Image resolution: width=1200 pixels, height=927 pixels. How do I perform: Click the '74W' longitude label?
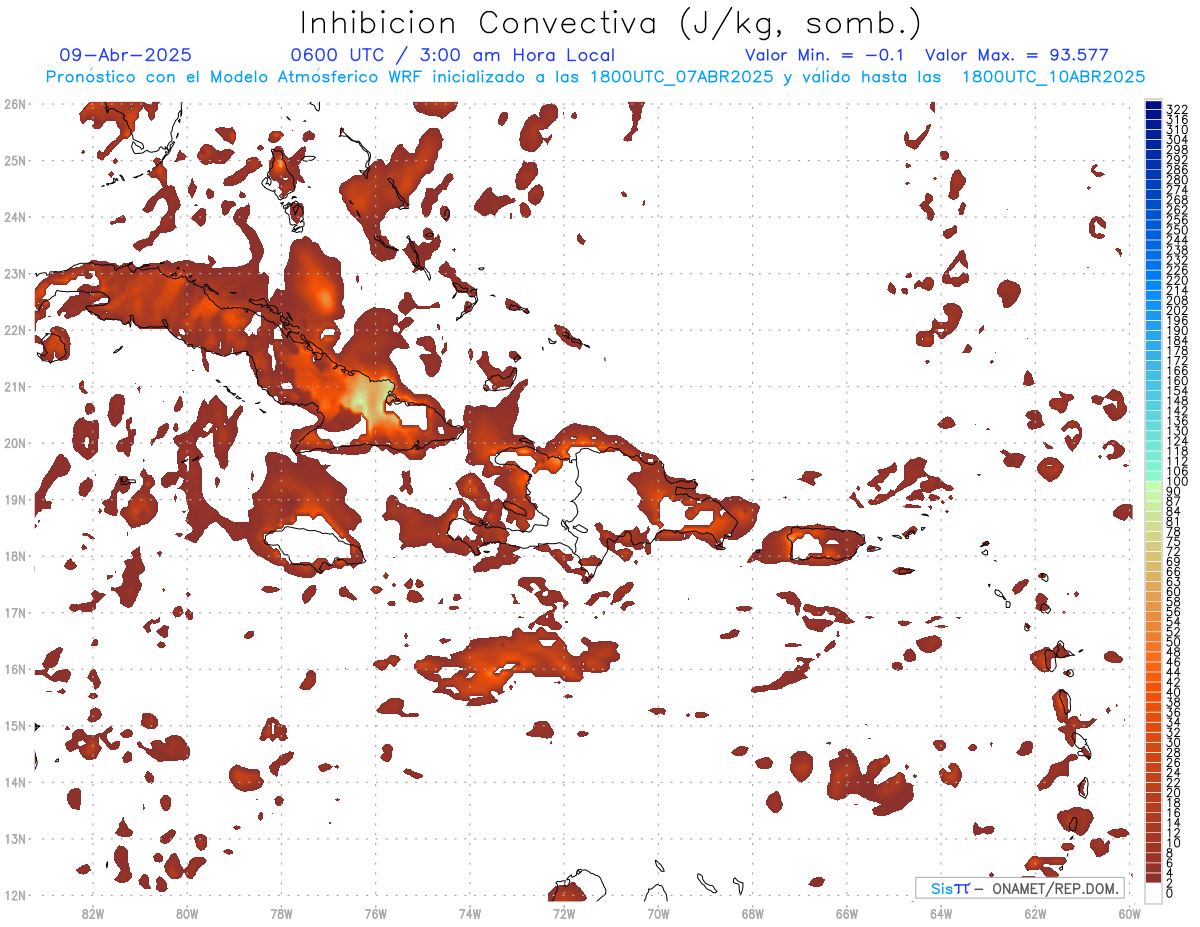(x=470, y=913)
